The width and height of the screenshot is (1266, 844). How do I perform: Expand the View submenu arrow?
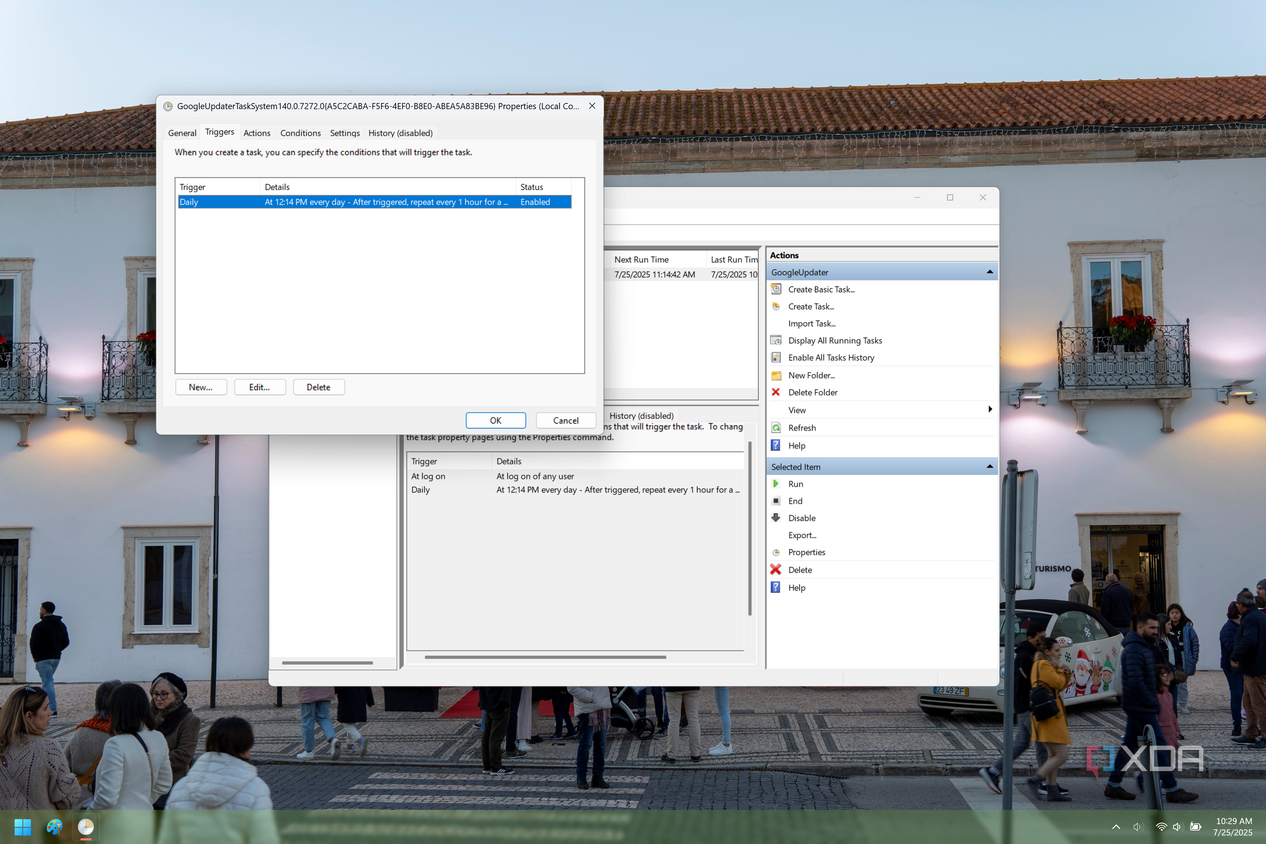click(x=990, y=410)
